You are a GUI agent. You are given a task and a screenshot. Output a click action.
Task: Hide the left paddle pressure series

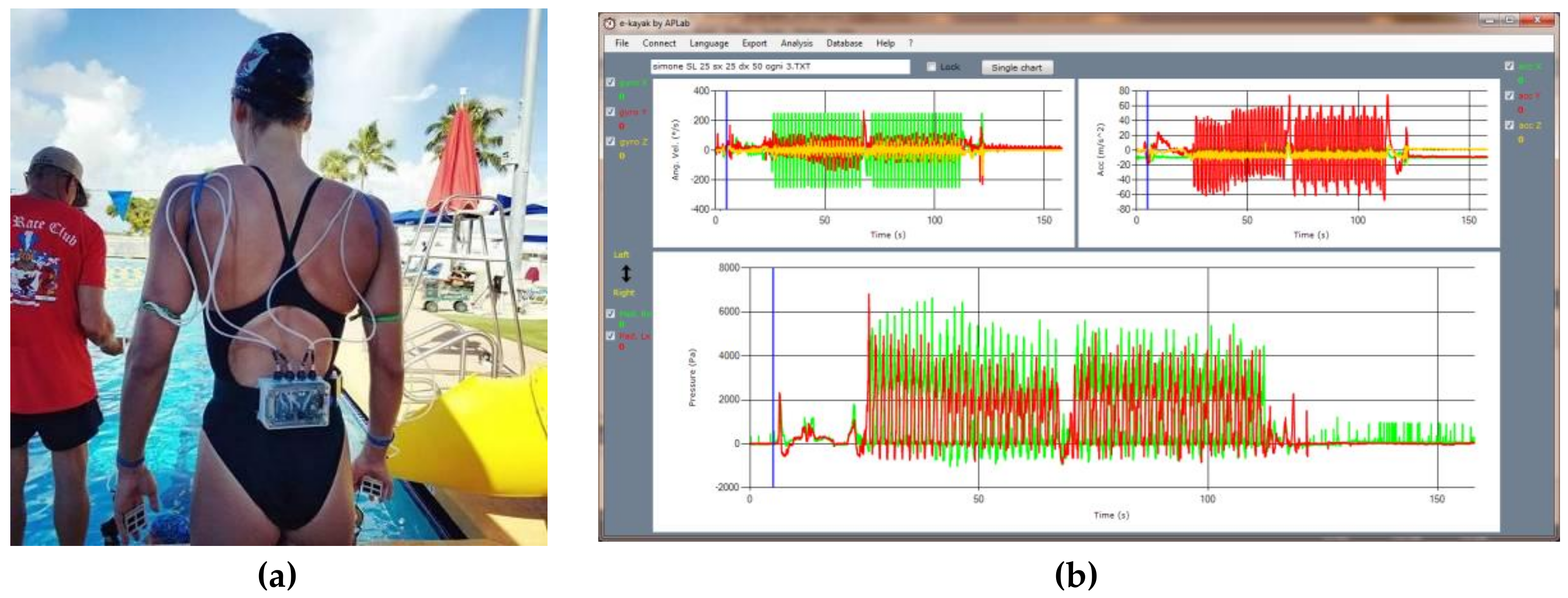coord(610,336)
